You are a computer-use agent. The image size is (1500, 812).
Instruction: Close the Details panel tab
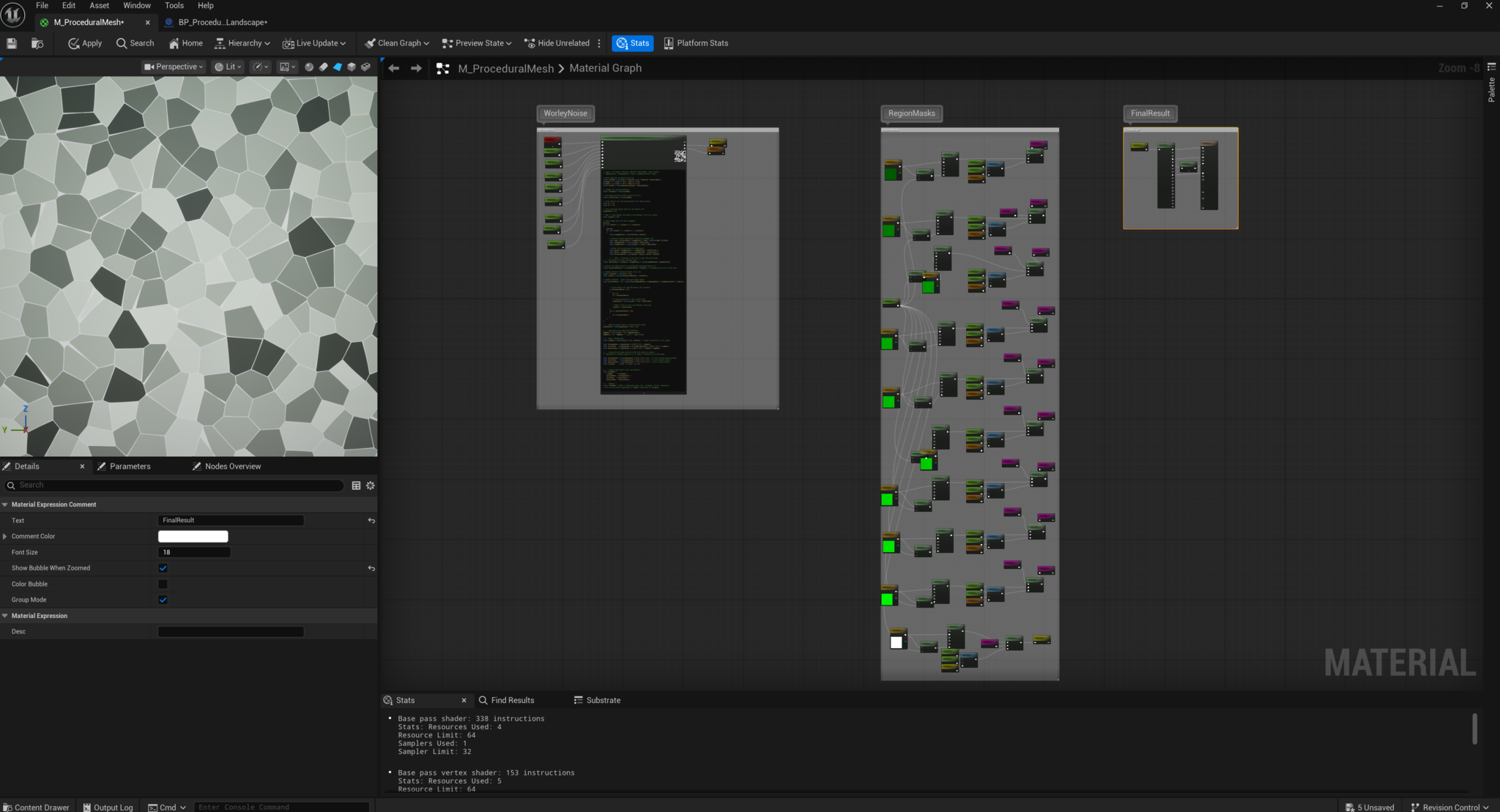pyautogui.click(x=82, y=466)
